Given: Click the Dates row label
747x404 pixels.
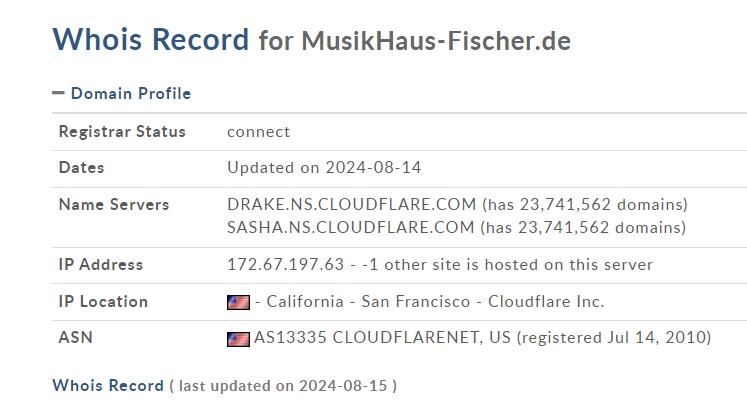Looking at the screenshot, I should pos(81,168).
